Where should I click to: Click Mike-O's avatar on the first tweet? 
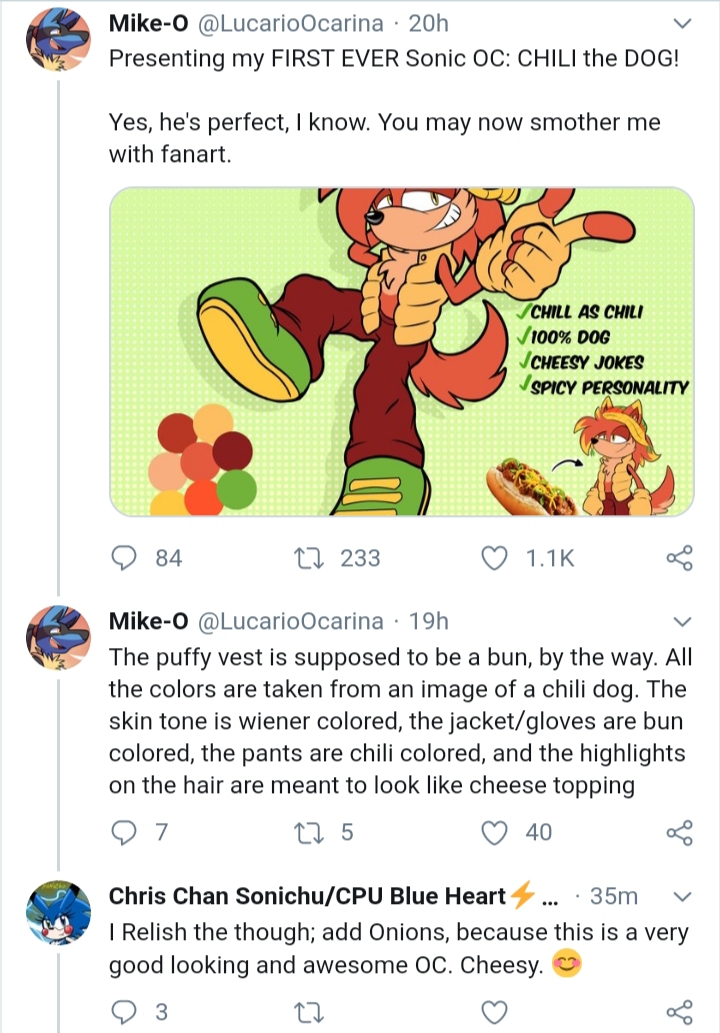click(58, 38)
